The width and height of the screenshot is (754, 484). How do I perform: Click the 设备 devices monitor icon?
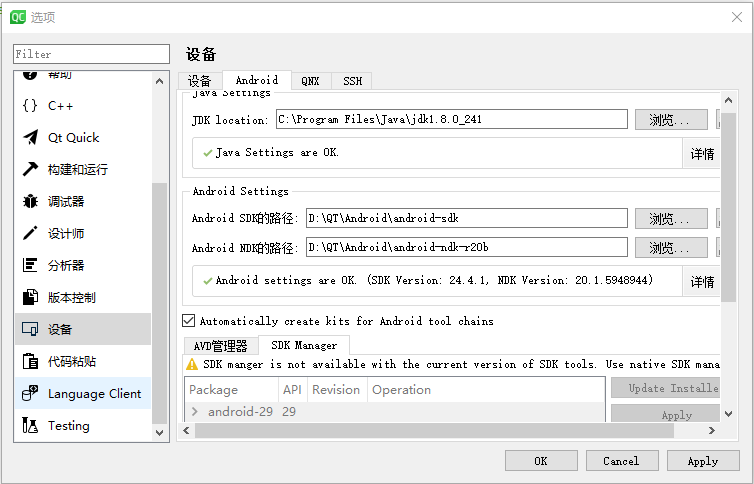coord(30,329)
